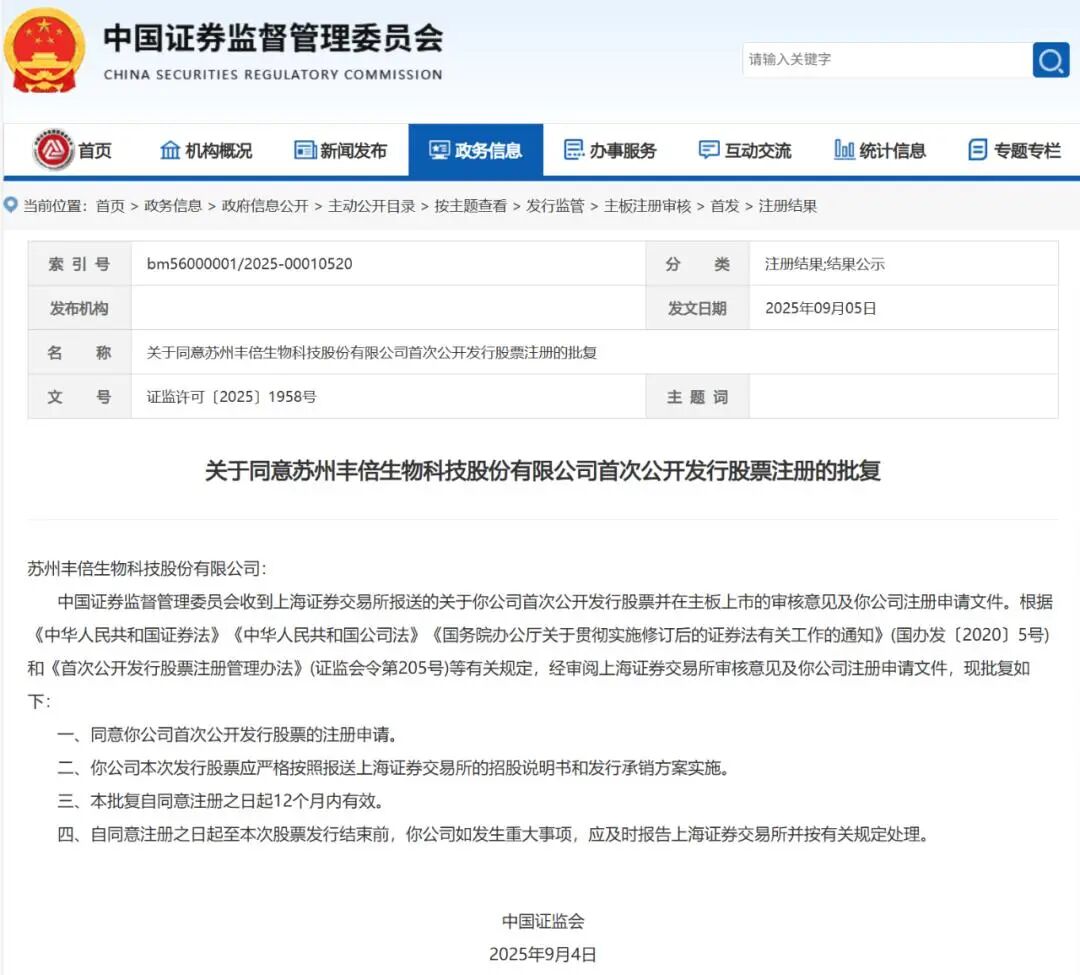Go to 政务信息 in the breadcrumb
1080x975 pixels.
click(173, 206)
